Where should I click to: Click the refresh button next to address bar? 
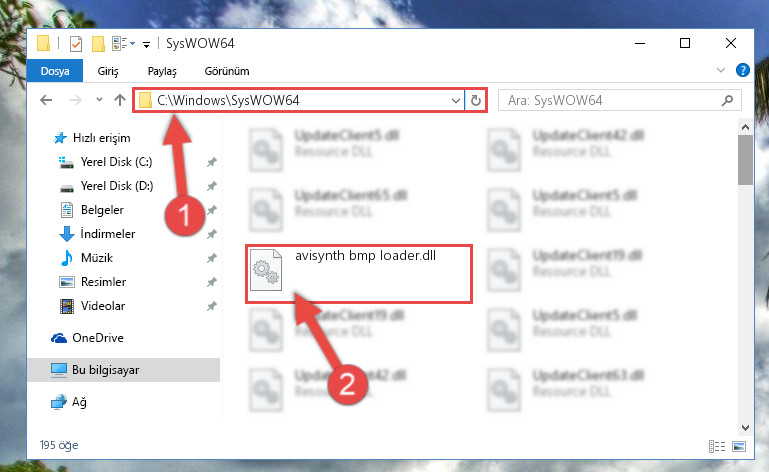coord(475,101)
